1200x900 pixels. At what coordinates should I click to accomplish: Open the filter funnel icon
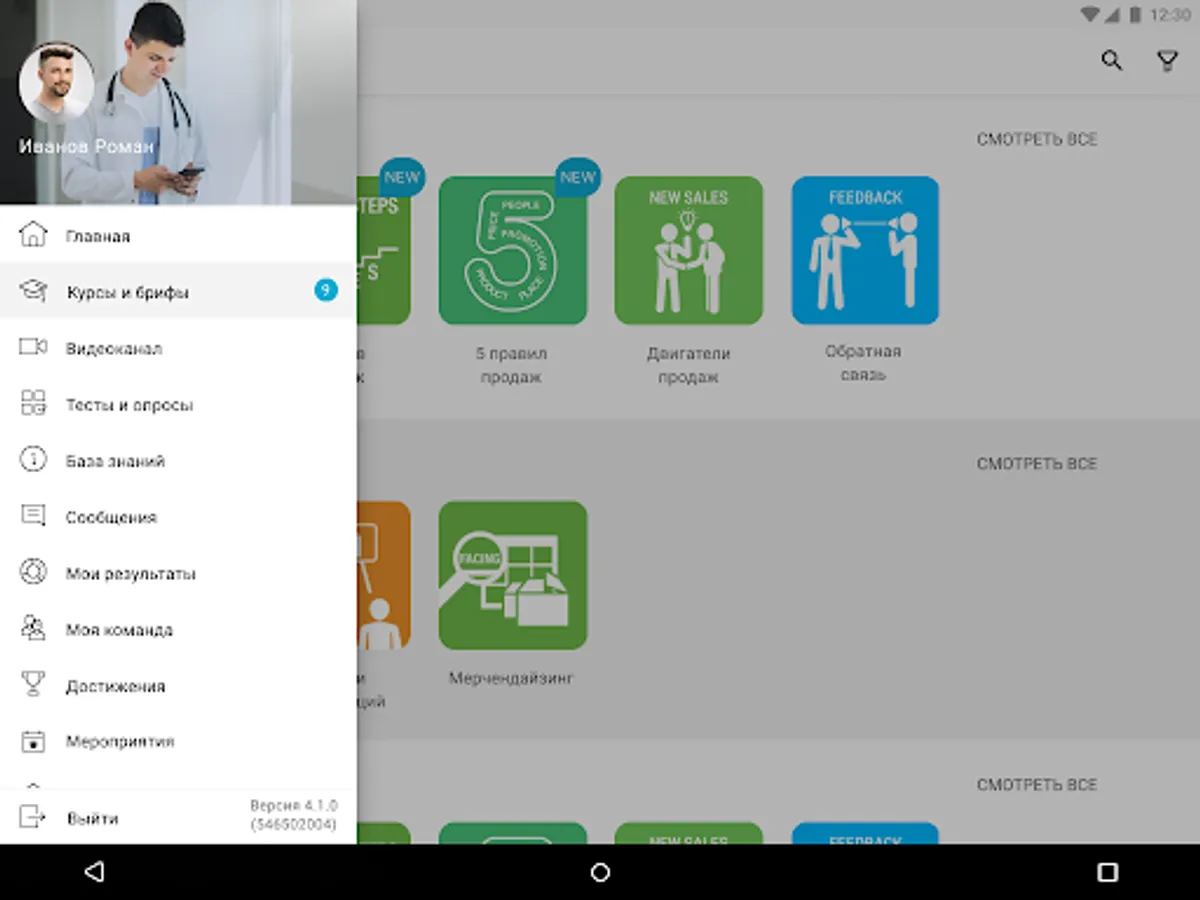click(x=1167, y=61)
